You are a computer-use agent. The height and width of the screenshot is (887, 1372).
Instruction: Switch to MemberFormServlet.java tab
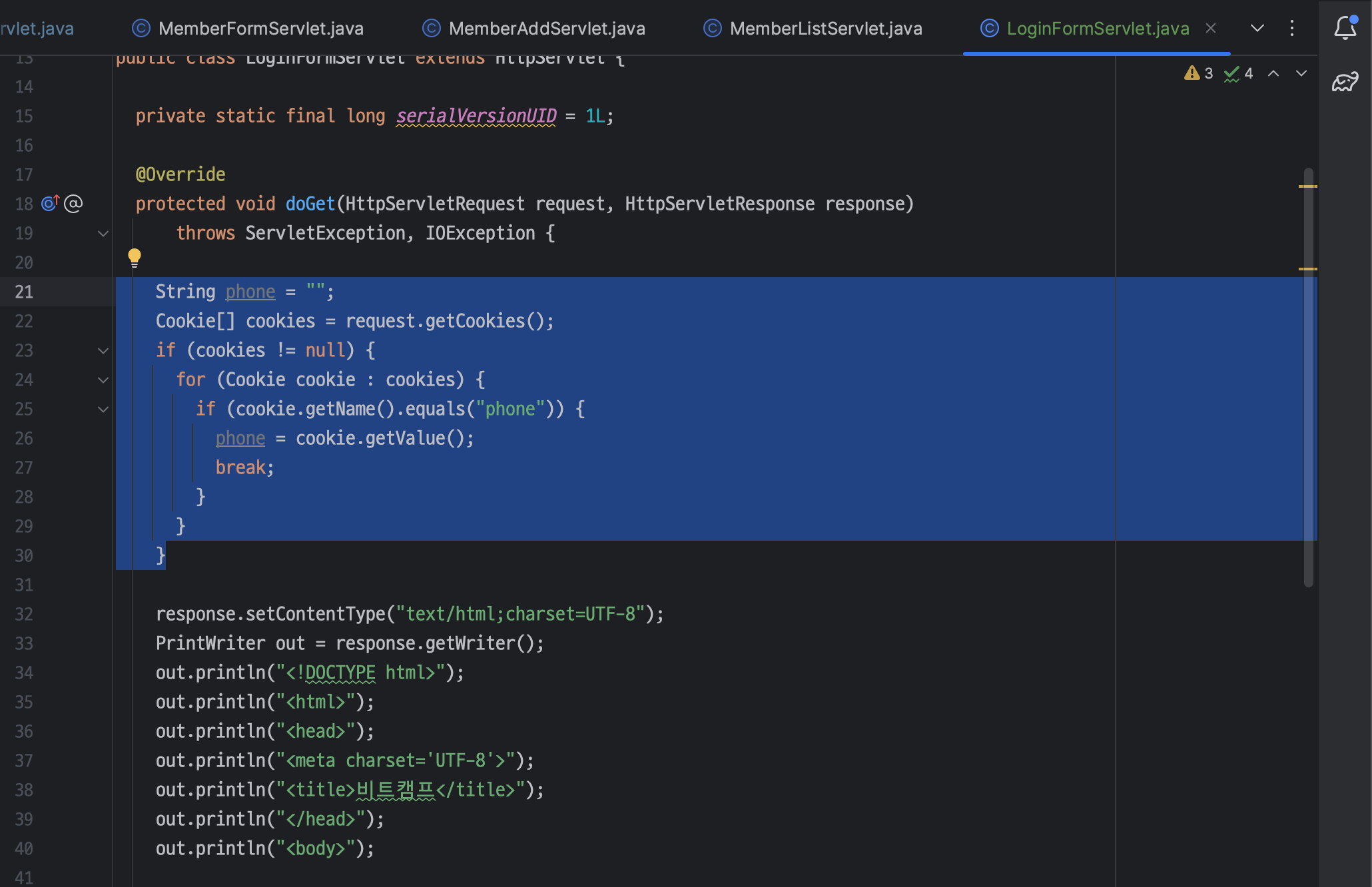pyautogui.click(x=260, y=28)
